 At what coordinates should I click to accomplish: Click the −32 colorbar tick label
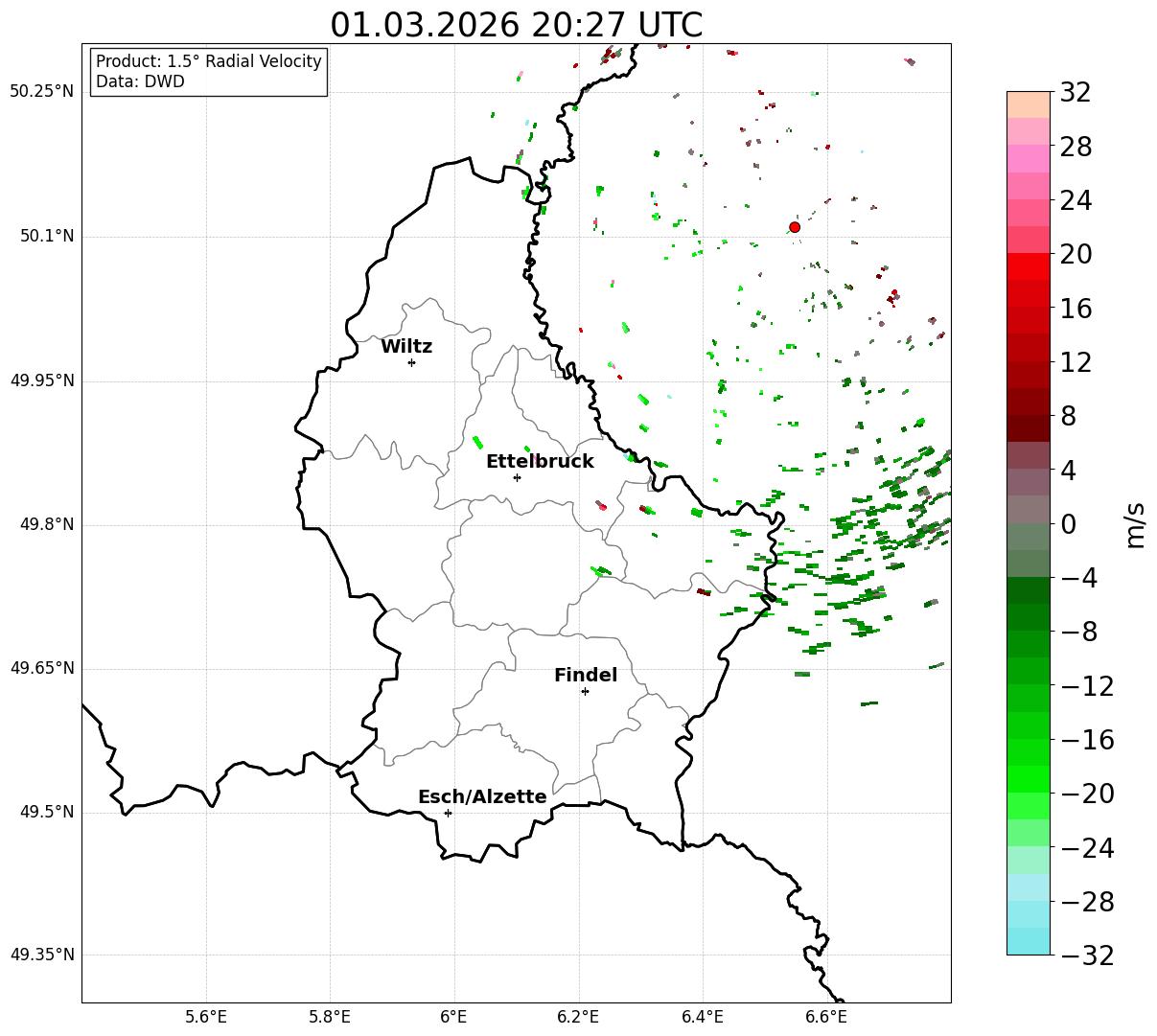point(1086,955)
